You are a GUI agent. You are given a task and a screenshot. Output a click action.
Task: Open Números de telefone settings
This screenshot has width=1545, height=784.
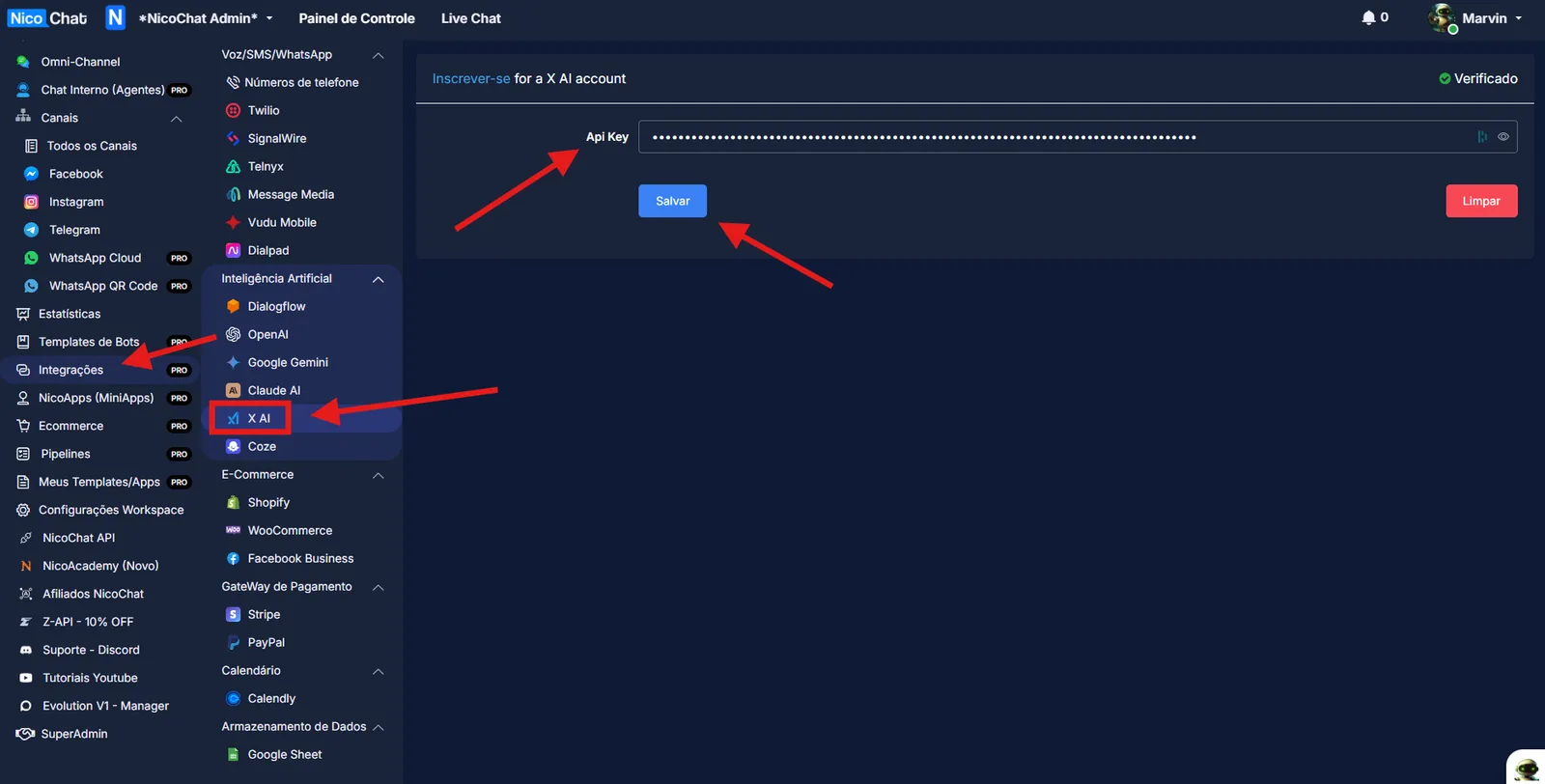[x=301, y=83]
